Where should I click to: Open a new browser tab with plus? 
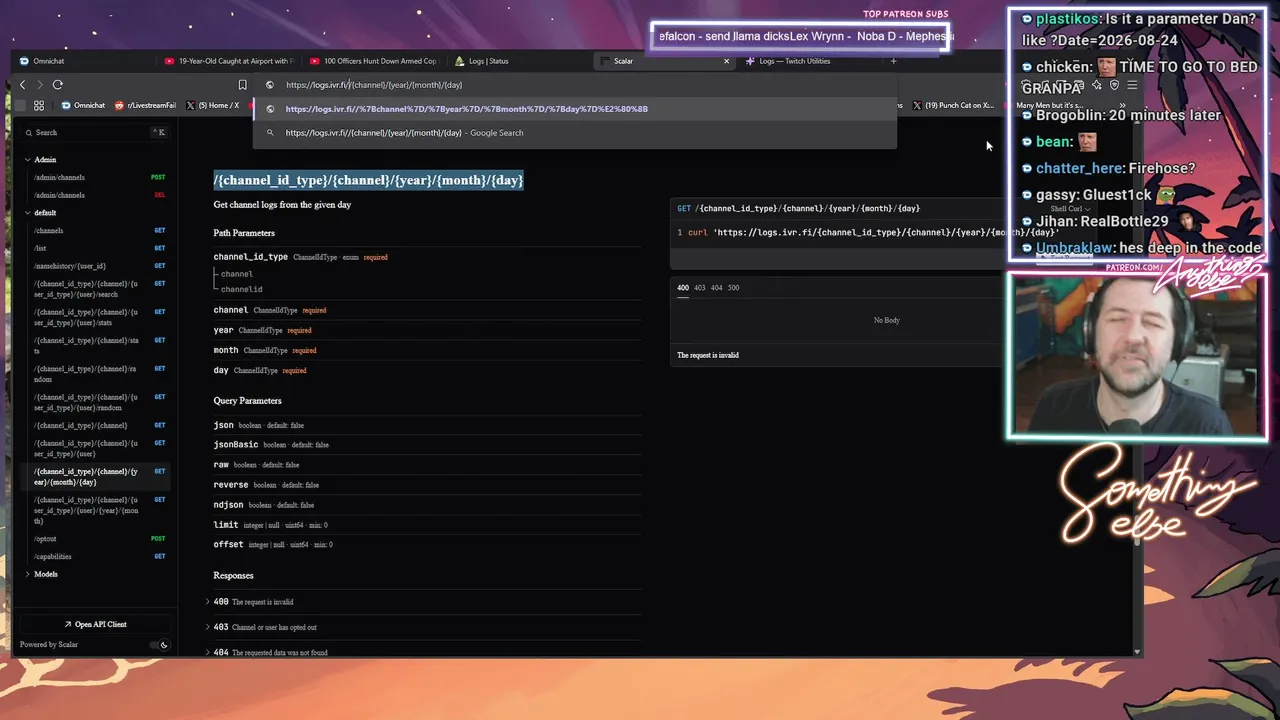point(894,61)
